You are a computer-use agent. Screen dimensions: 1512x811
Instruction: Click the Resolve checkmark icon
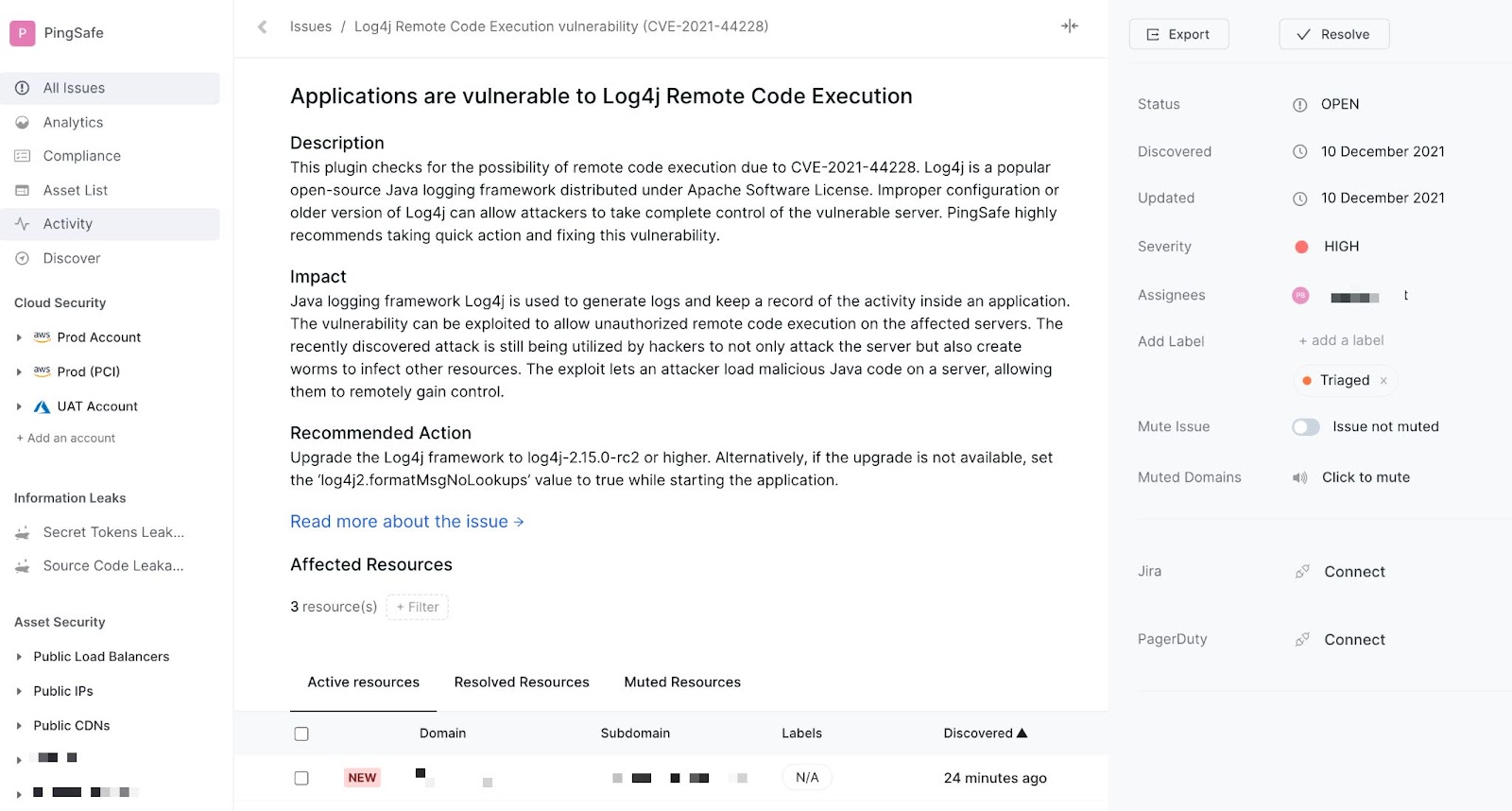pos(1304,35)
